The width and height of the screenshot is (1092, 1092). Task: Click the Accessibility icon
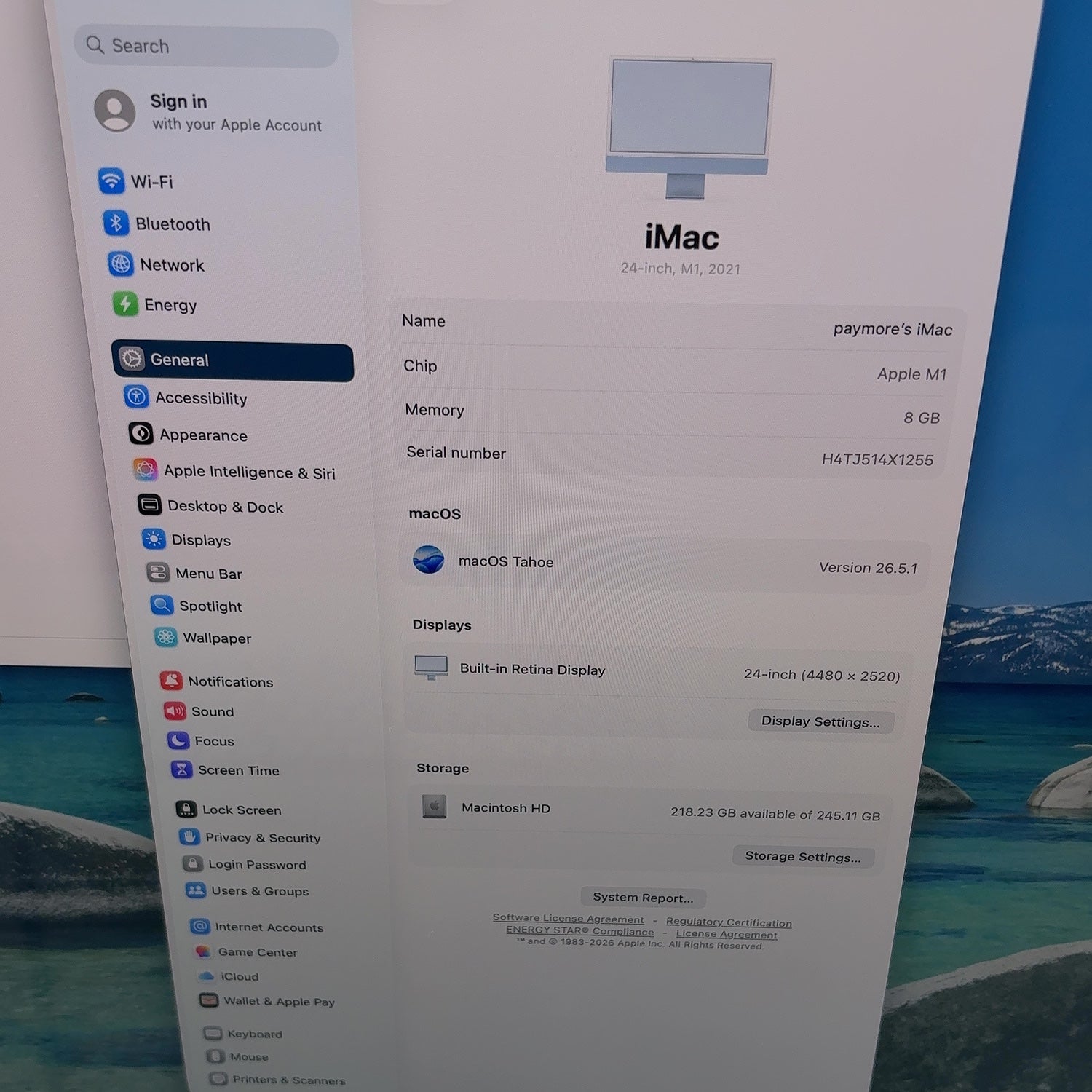click(x=137, y=397)
